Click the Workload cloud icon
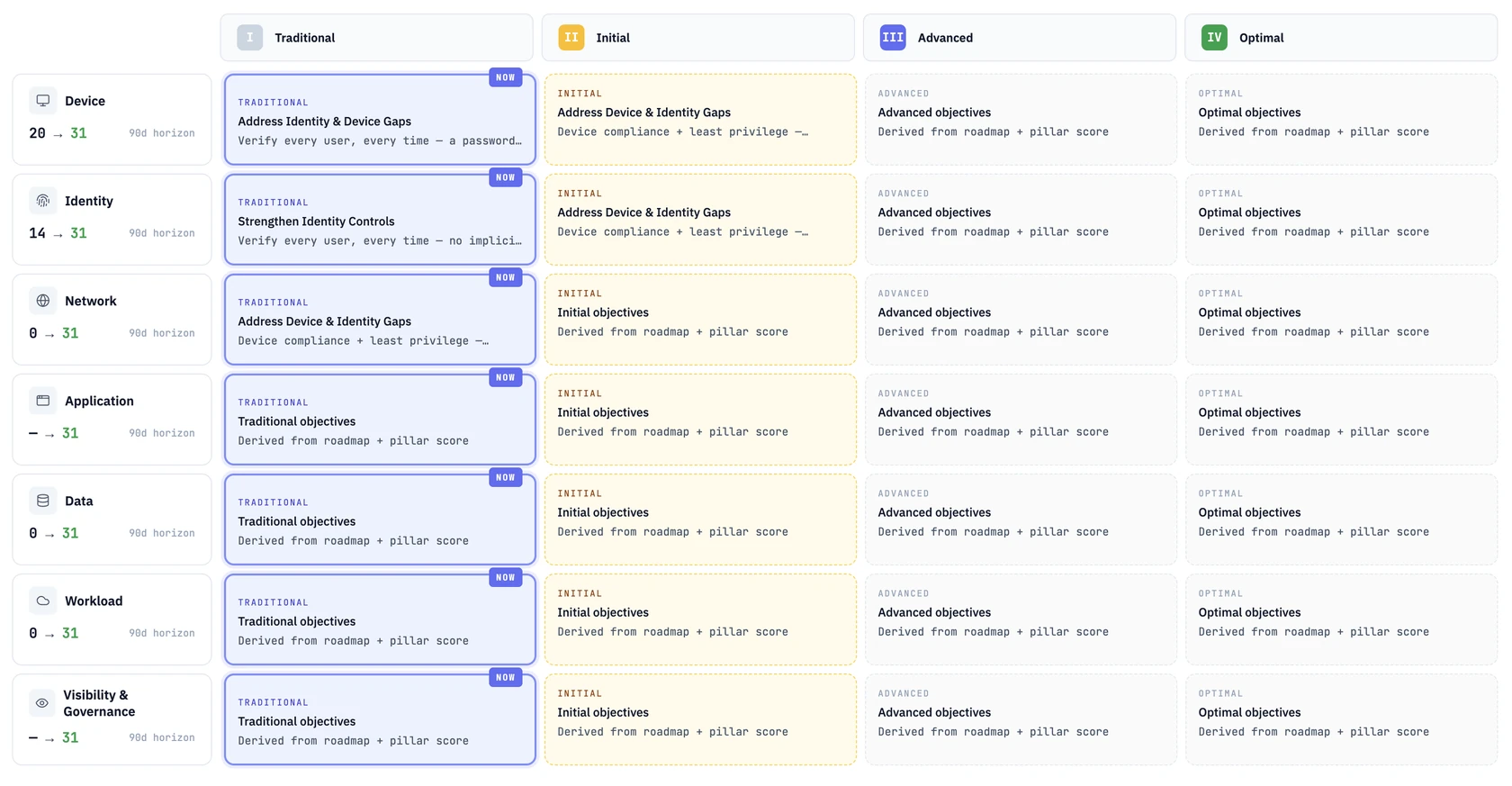The width and height of the screenshot is (1512, 786). pos(42,601)
